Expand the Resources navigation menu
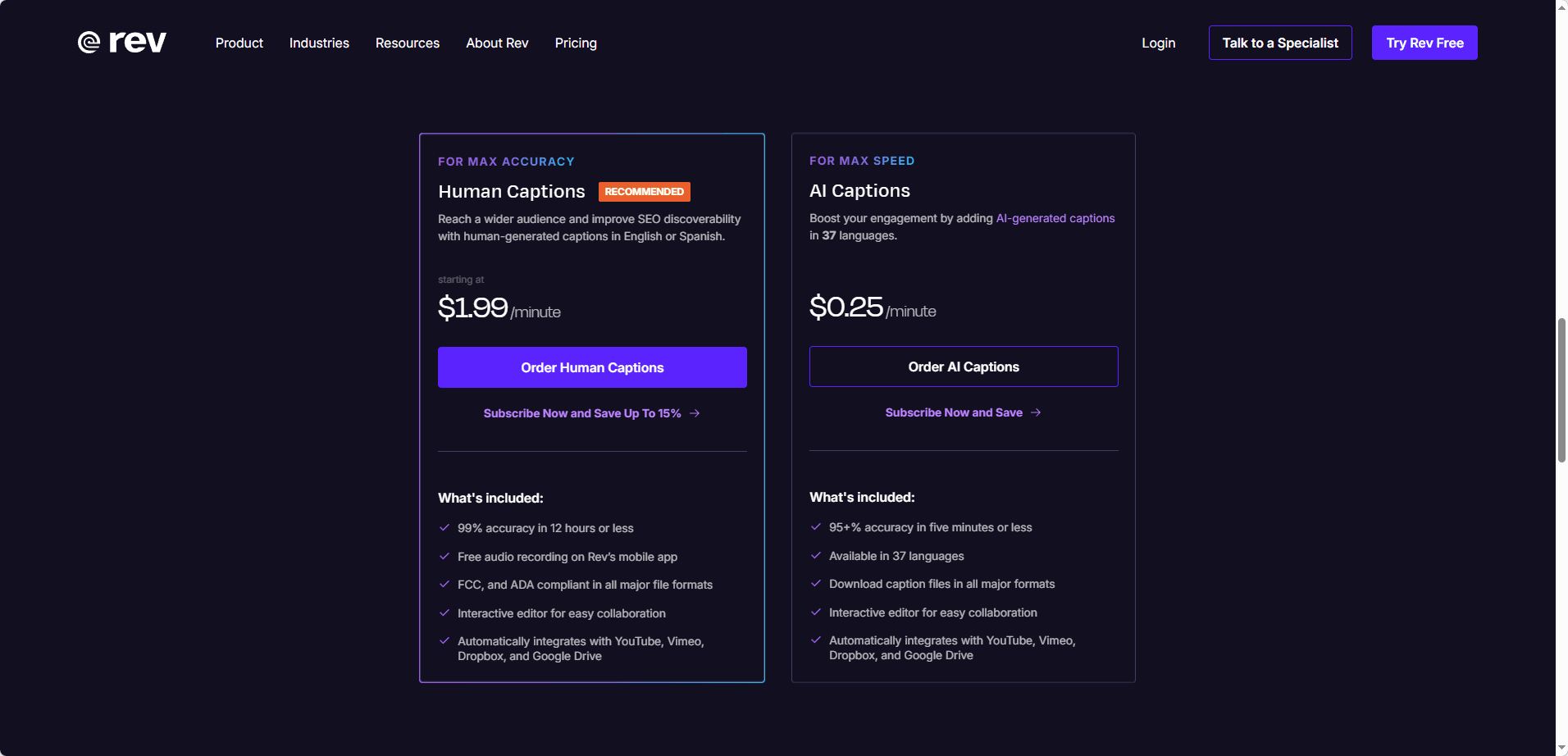Image resolution: width=1568 pixels, height=756 pixels. tap(408, 43)
